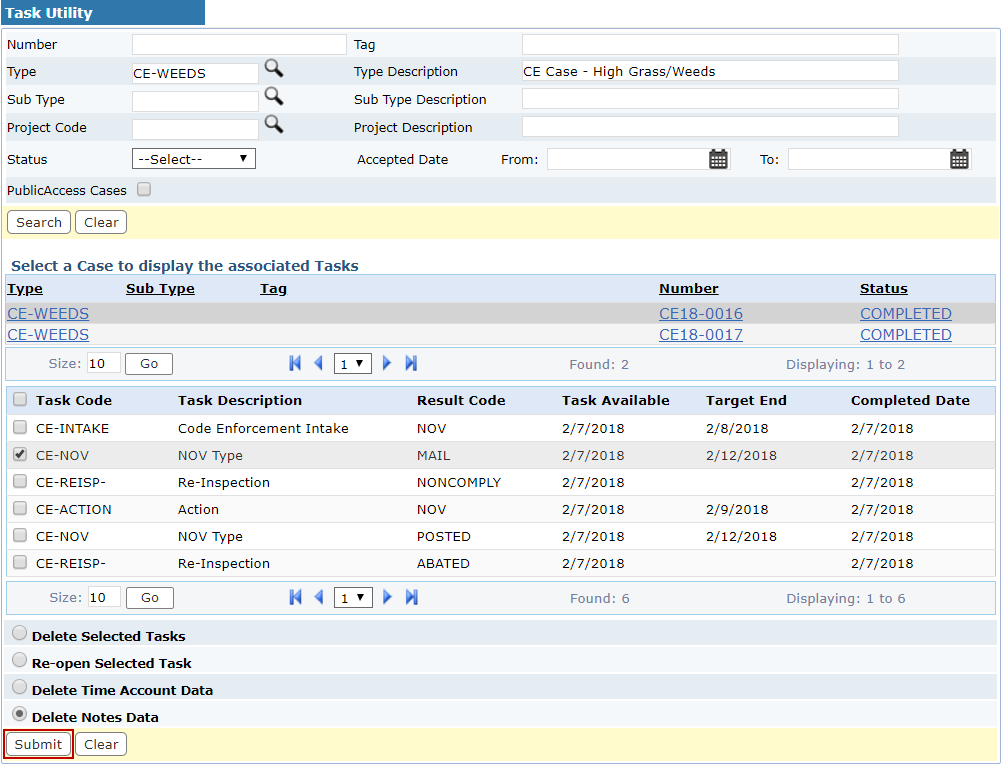
Task: Check the select-all tasks header checkbox
Action: [x=20, y=400]
